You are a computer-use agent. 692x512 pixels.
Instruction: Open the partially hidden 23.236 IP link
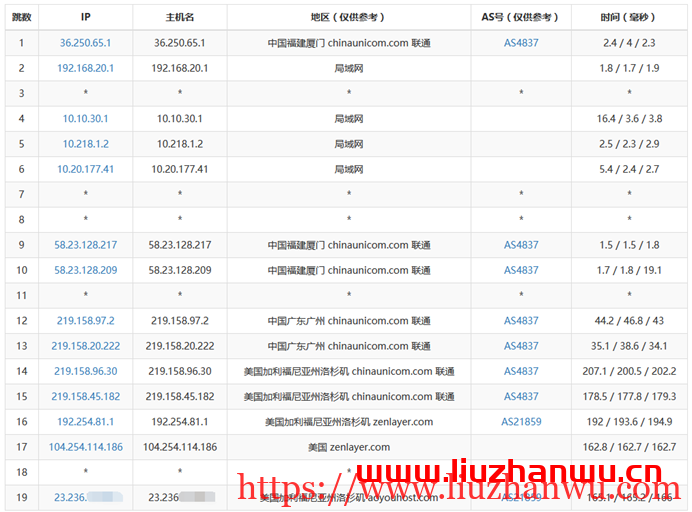[88, 497]
